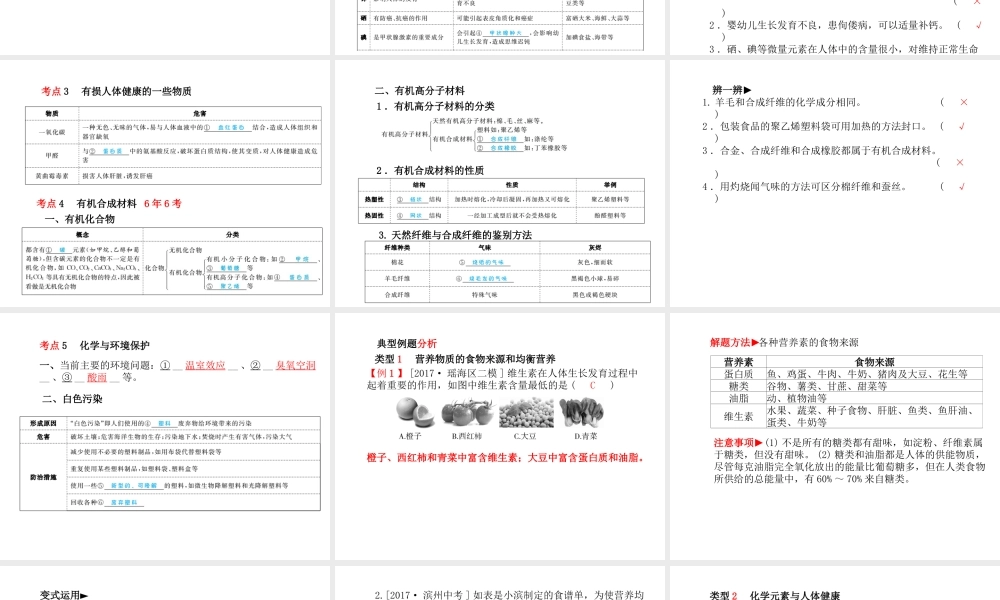Select the 蛋白质 cell in nutrient table

(739, 374)
